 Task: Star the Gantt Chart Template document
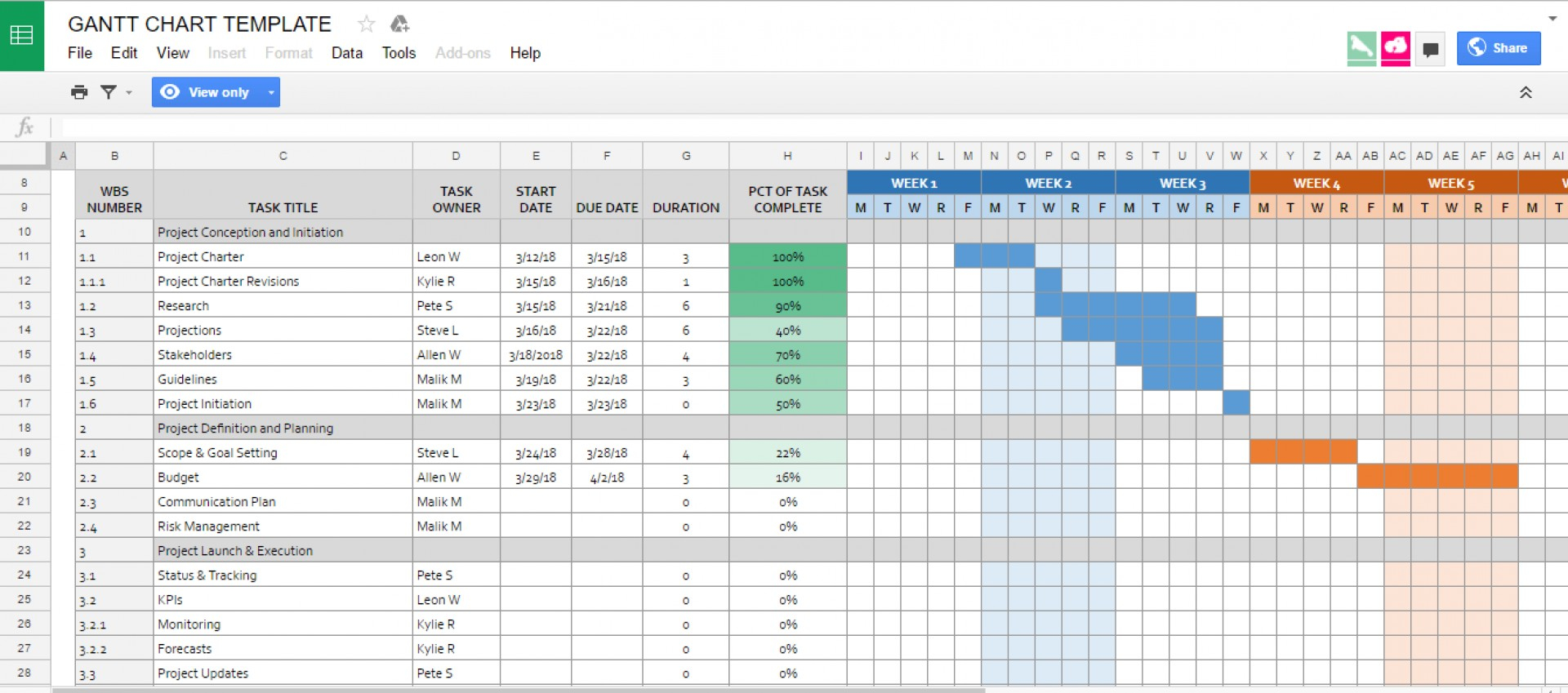366,24
